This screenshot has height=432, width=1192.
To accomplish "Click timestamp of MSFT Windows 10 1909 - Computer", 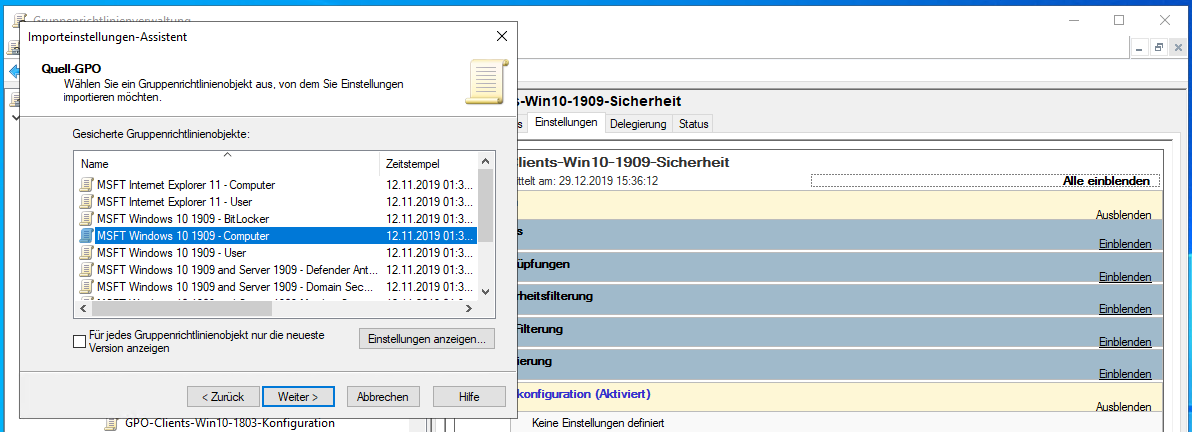I will coord(430,236).
